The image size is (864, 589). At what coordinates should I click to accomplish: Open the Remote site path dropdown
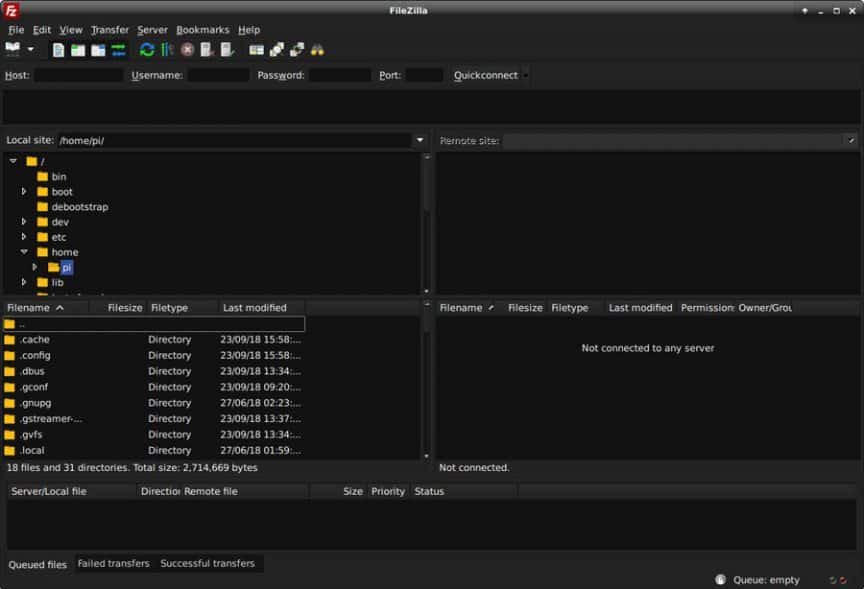pyautogui.click(x=851, y=140)
